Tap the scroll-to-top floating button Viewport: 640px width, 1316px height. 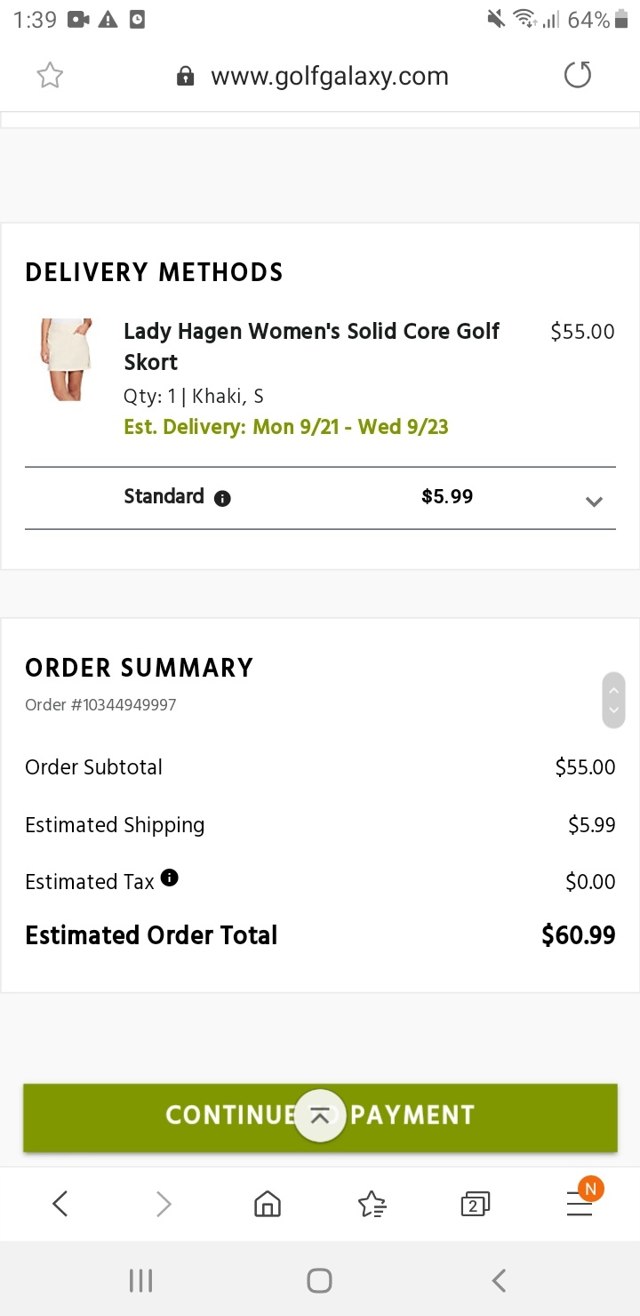320,1116
